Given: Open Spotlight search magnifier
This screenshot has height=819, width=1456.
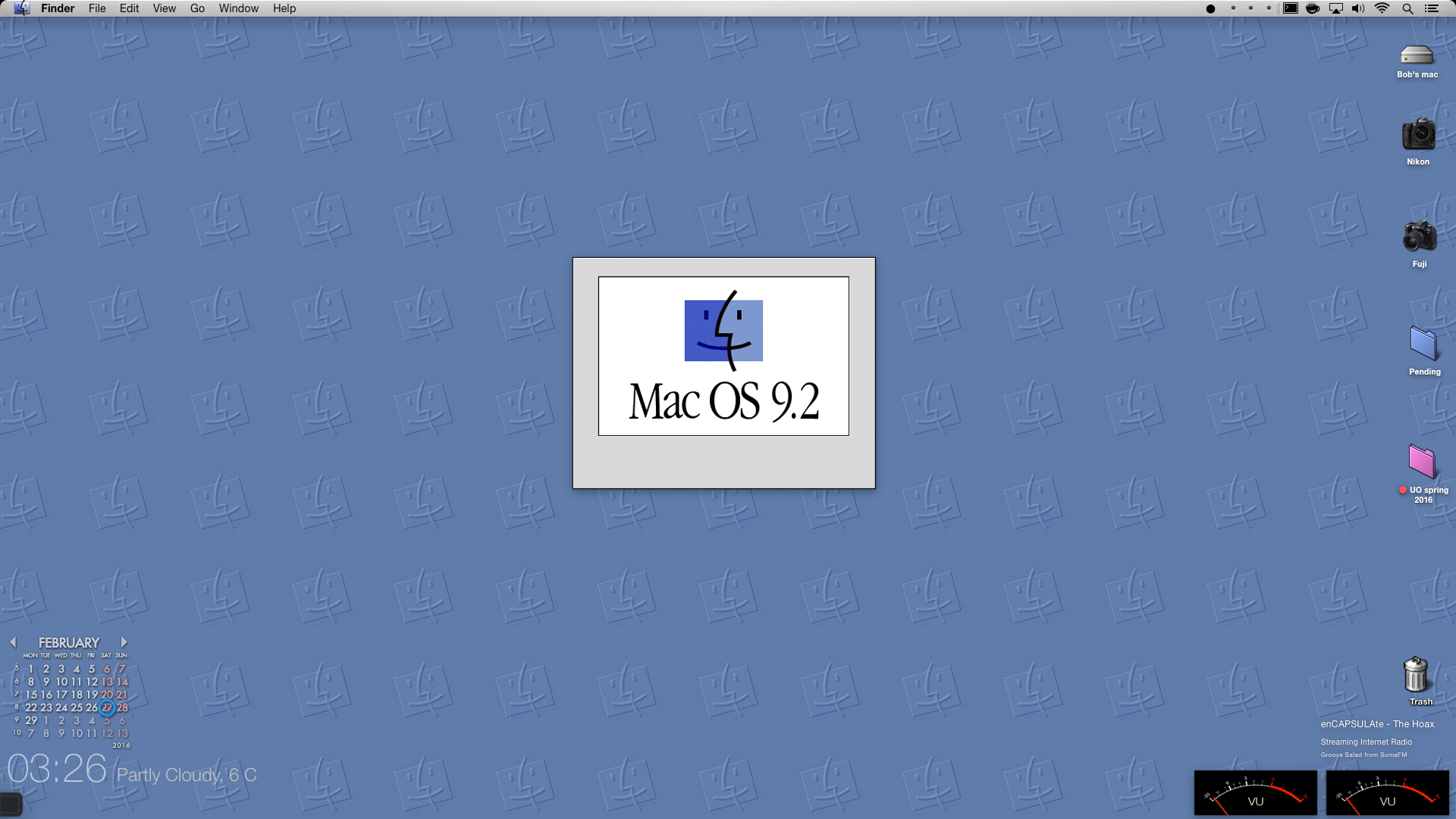Looking at the screenshot, I should point(1407,8).
